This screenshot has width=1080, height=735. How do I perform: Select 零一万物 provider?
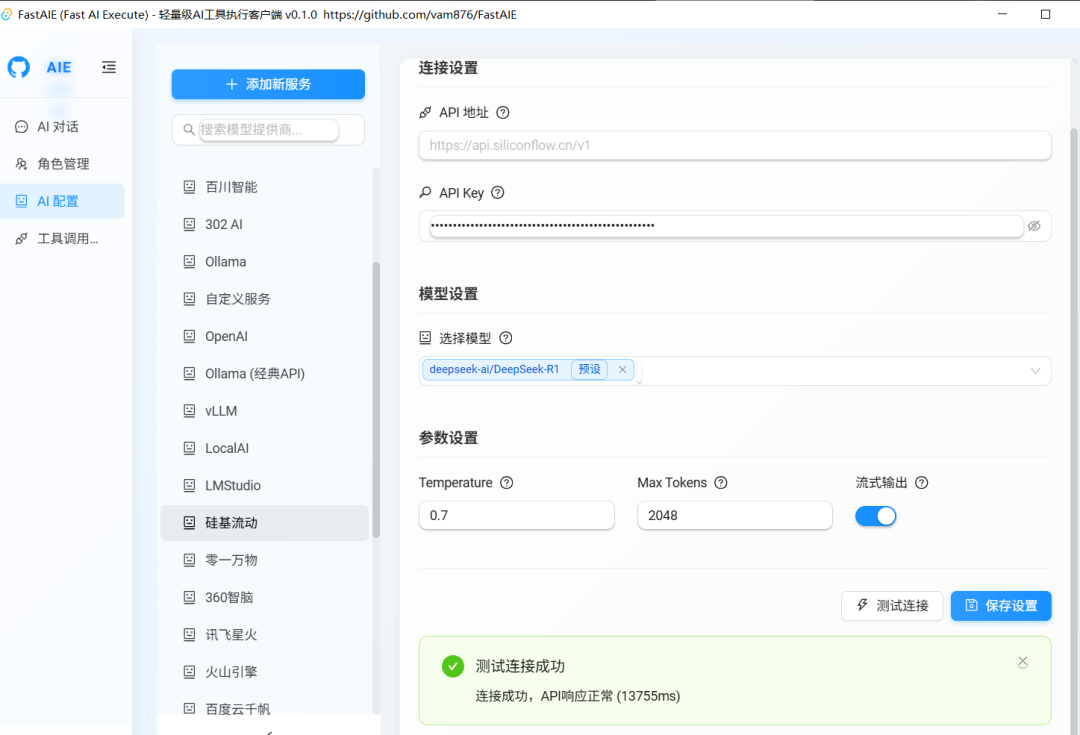coord(264,560)
